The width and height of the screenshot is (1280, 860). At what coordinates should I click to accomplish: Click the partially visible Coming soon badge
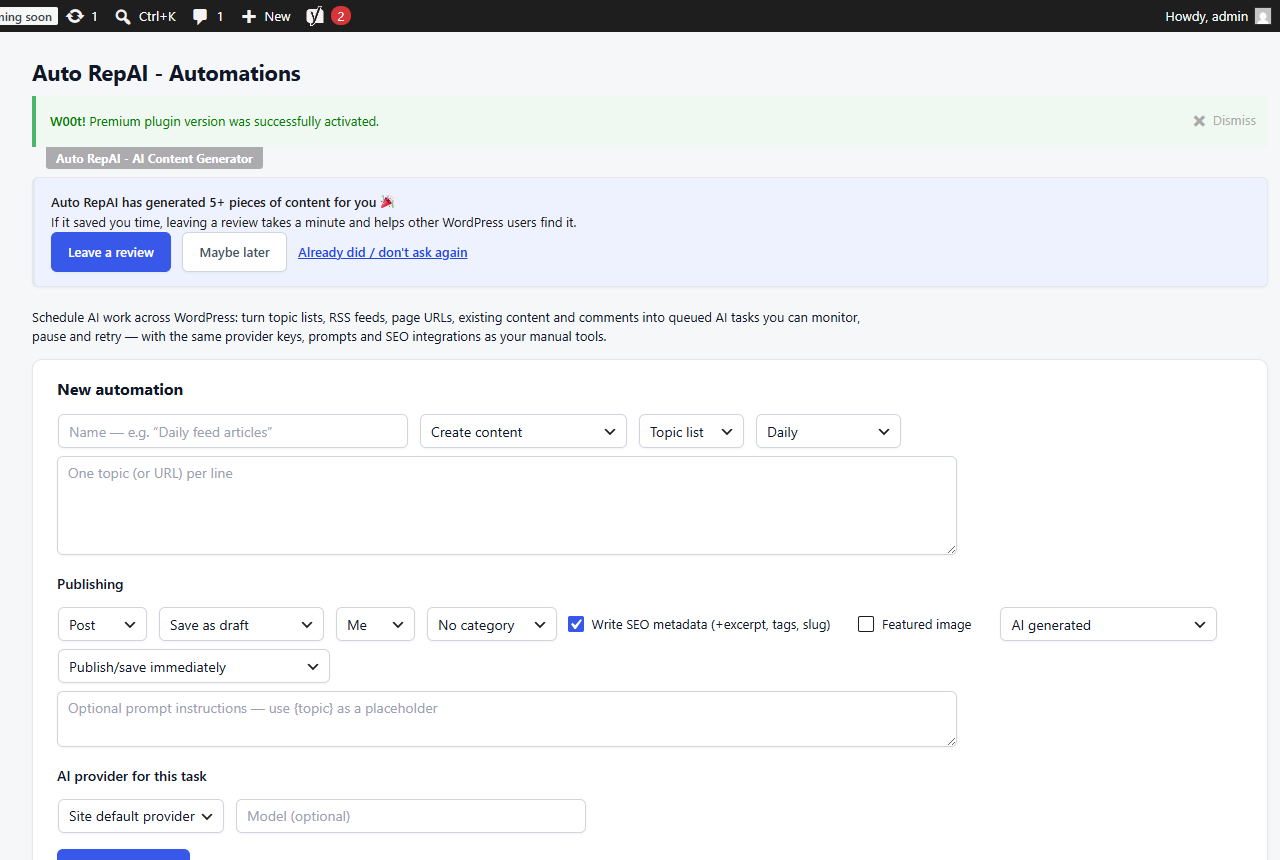click(28, 17)
